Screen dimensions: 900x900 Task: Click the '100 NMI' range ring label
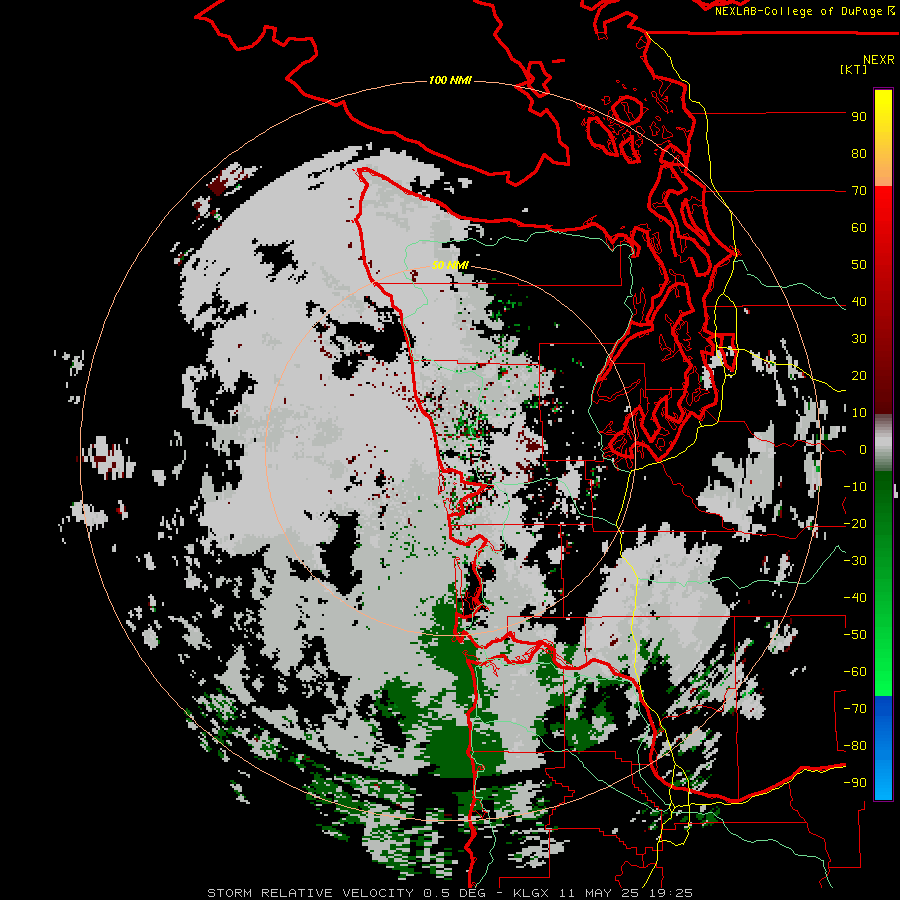pyautogui.click(x=451, y=80)
